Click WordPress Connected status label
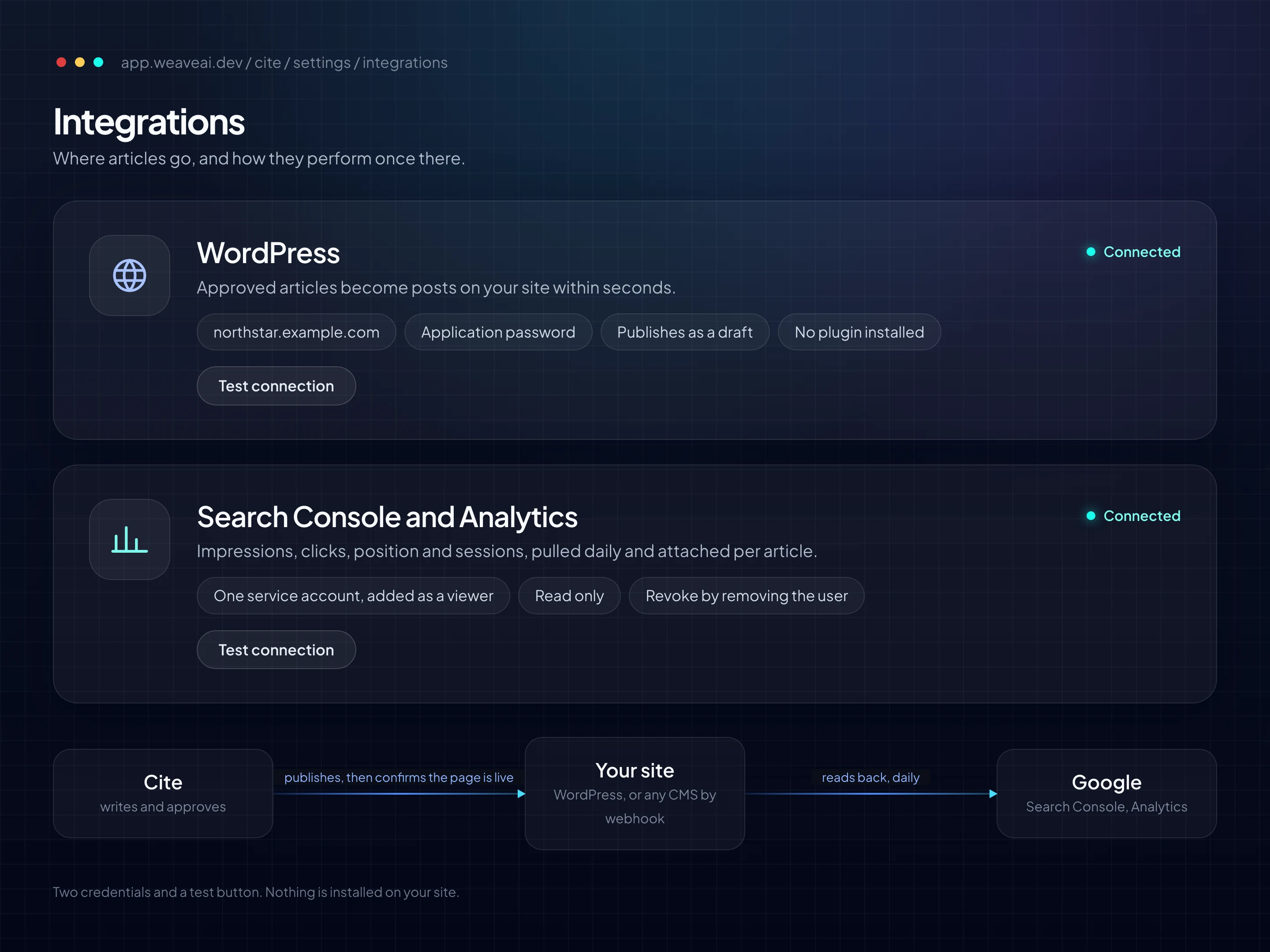This screenshot has height=952, width=1270. [1141, 252]
